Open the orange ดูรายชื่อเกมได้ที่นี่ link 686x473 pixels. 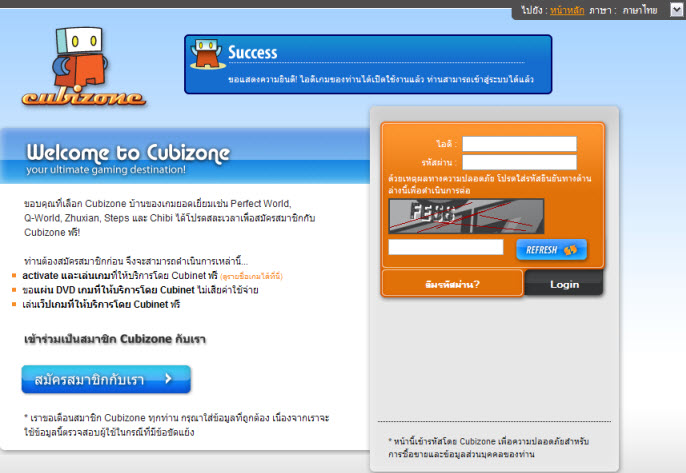(252, 276)
